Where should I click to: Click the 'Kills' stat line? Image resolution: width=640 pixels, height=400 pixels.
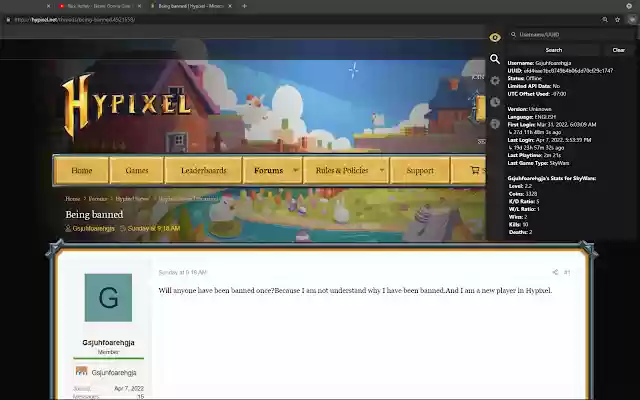click(518, 224)
